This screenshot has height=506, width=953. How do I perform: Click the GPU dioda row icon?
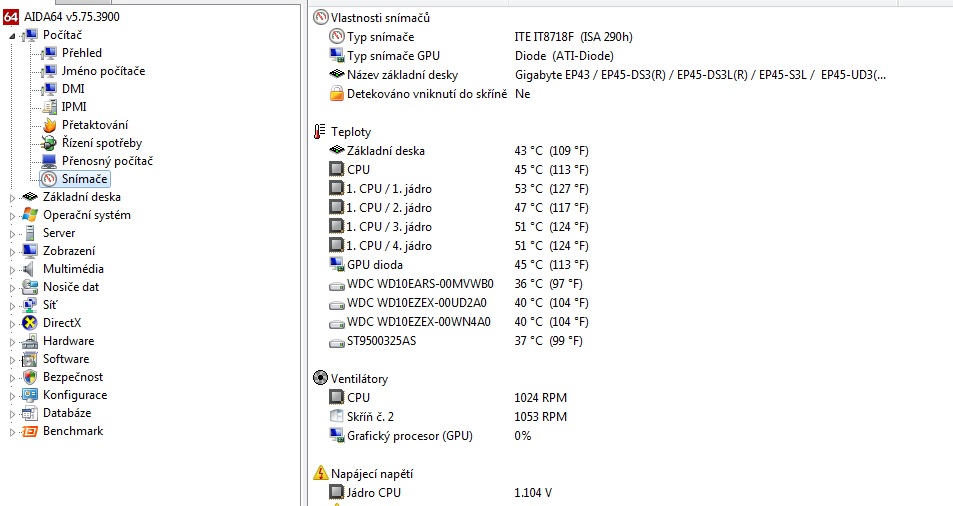click(x=337, y=264)
